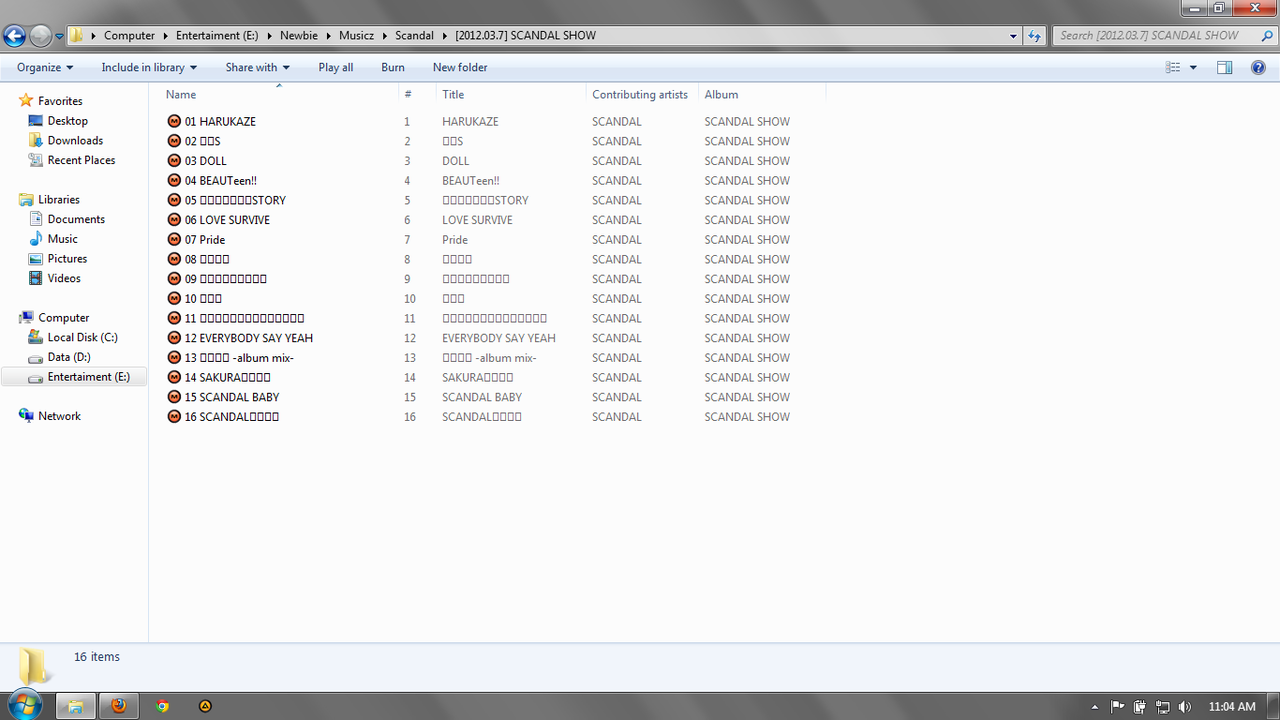
Task: Click the refresh button beside address bar
Action: tap(1035, 35)
